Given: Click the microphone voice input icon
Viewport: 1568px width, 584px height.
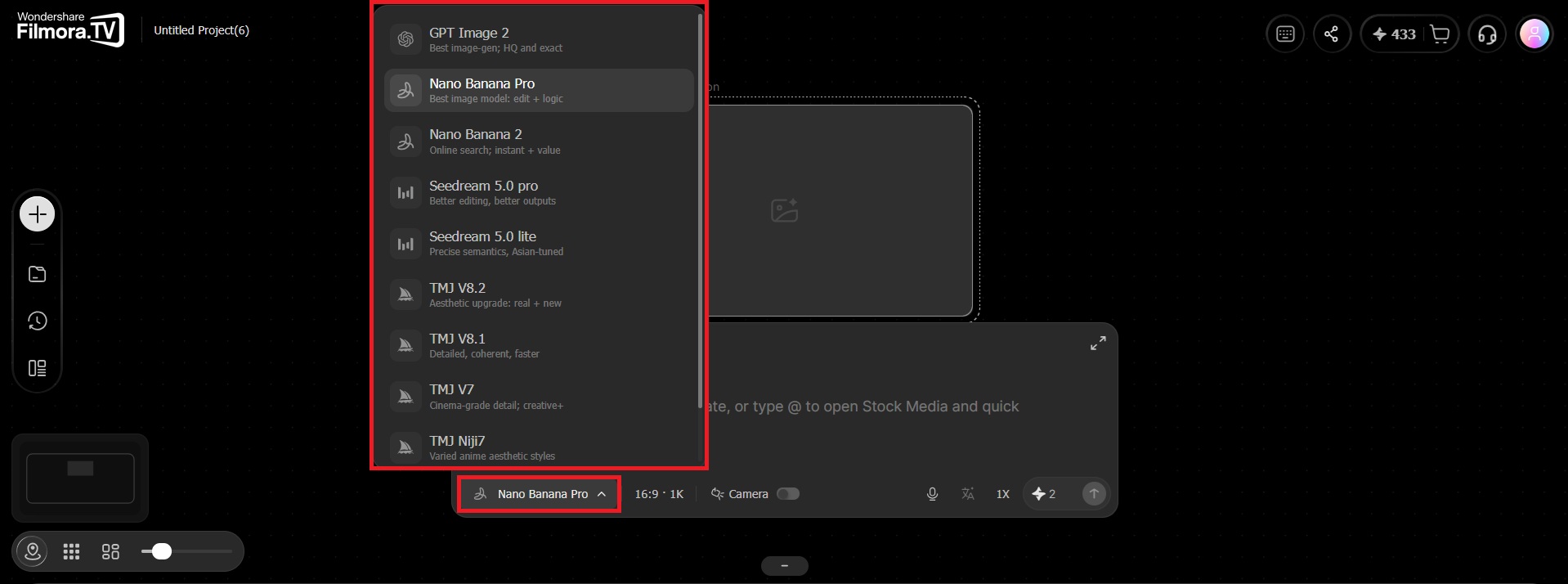Looking at the screenshot, I should (932, 494).
